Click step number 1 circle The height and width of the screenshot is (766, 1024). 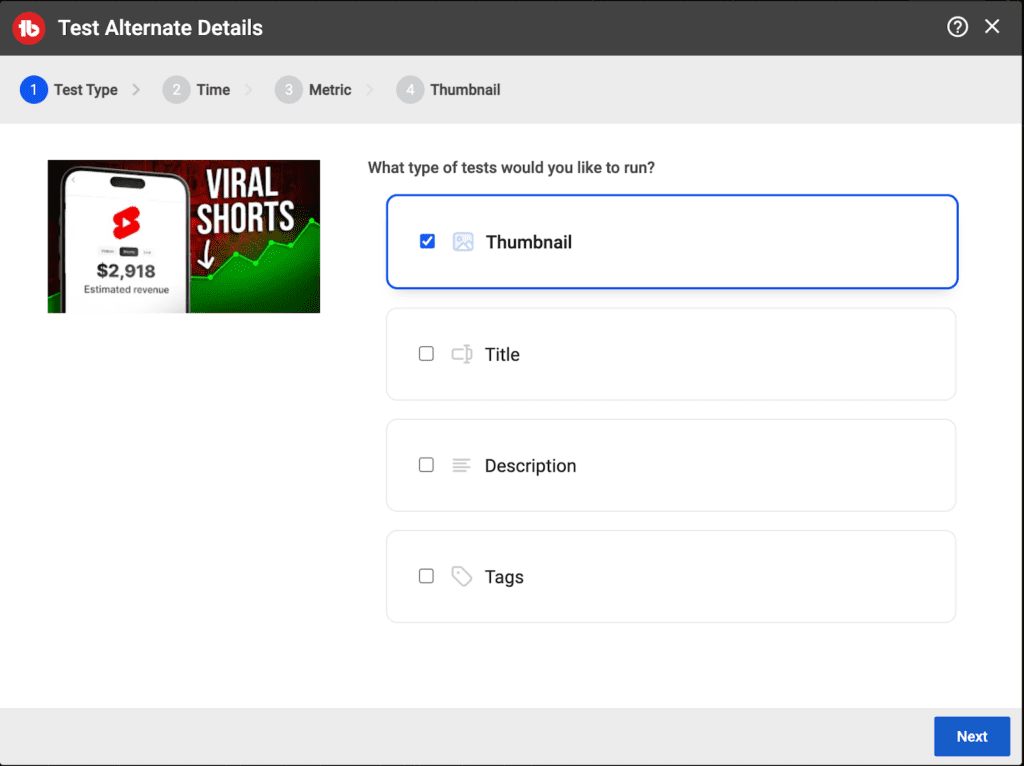[33, 90]
